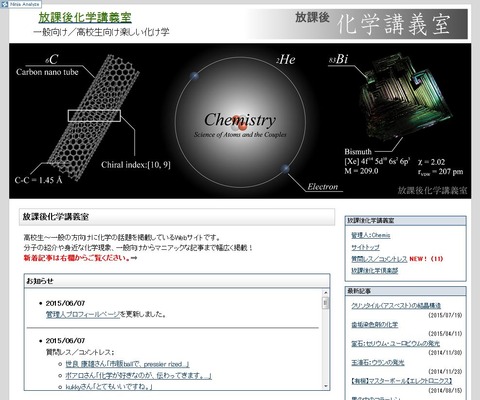Click the (2014/11/30) article date
This screenshot has width=480, height=400.
click(x=445, y=353)
